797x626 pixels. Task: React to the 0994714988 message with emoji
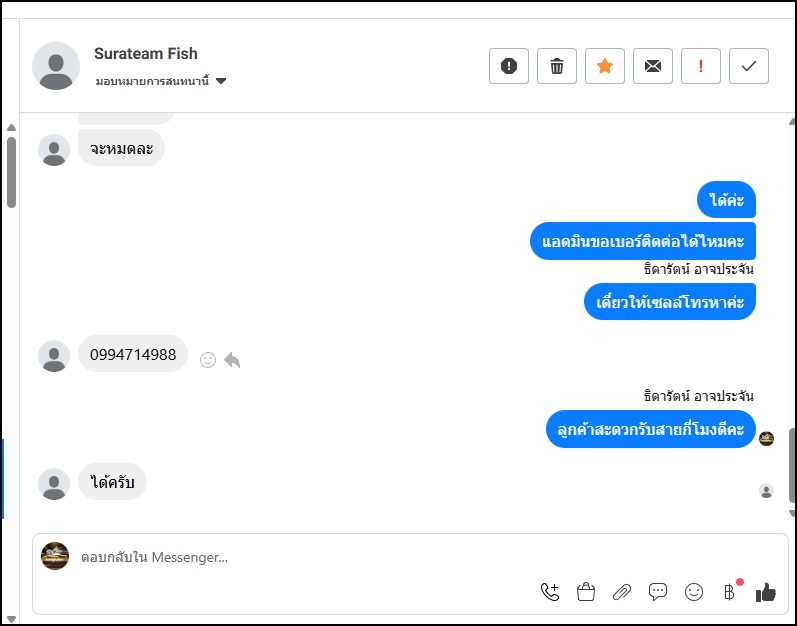[208, 359]
